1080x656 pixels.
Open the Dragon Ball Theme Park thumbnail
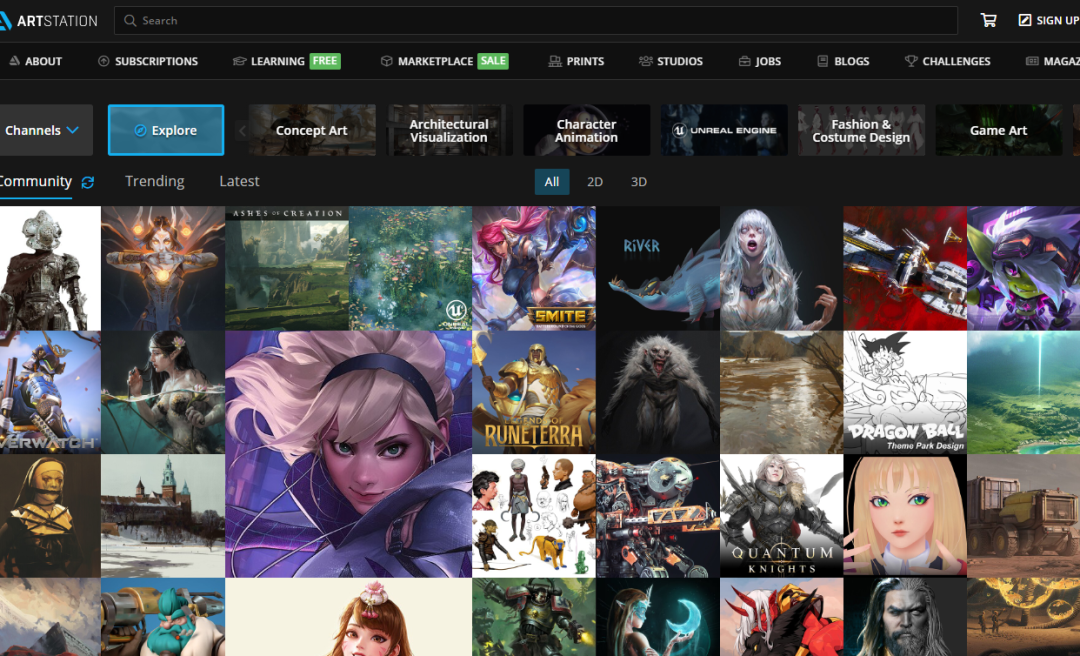pos(905,392)
